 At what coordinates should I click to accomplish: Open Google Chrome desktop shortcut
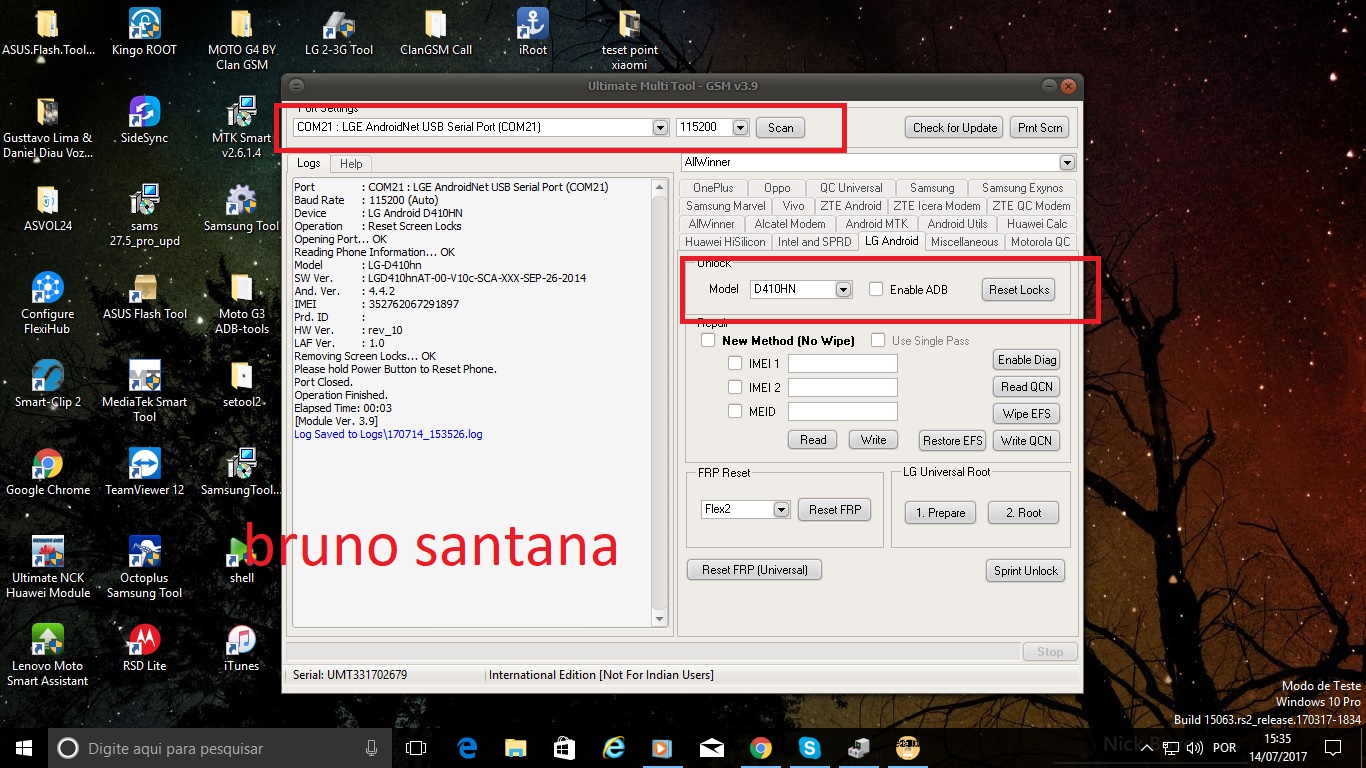47,471
